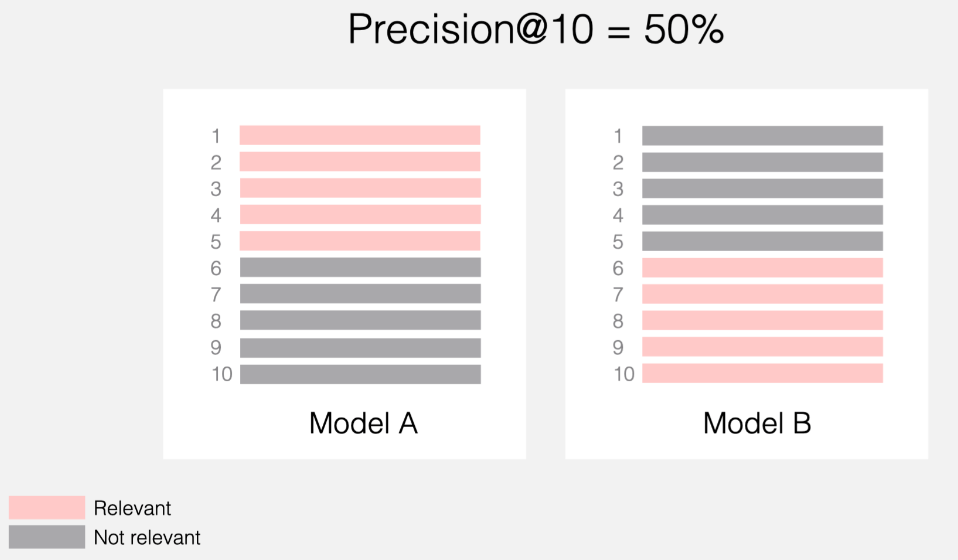
Task: Click Model A's rank 10 gray bar
Action: pos(360,374)
